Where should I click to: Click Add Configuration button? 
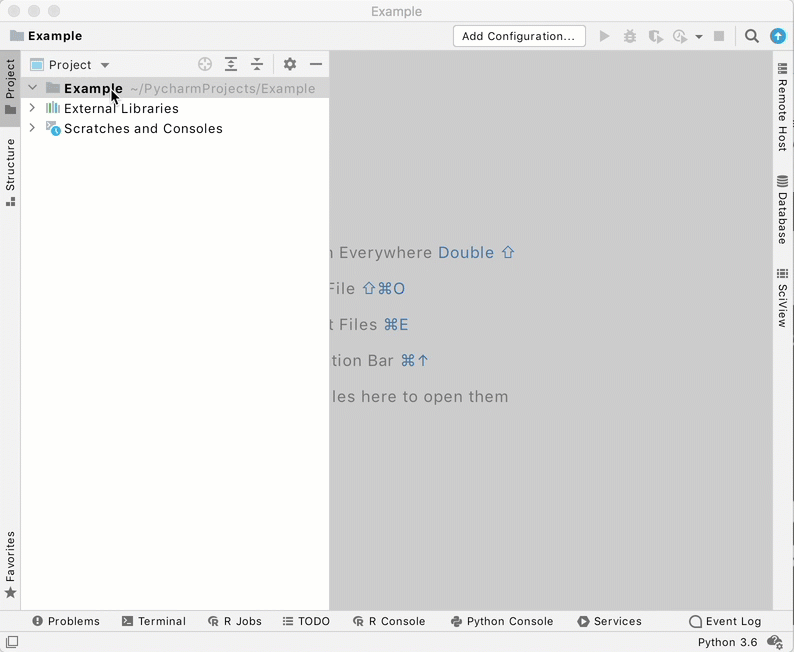[x=519, y=36]
